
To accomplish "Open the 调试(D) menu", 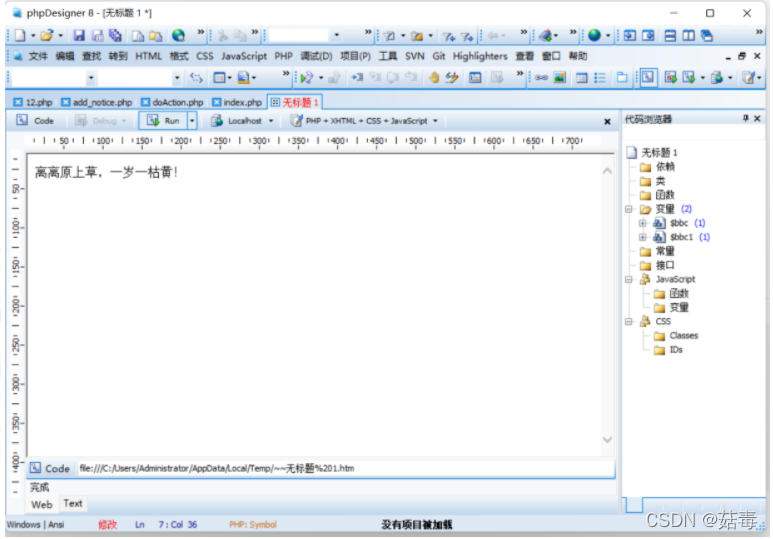I will pyautogui.click(x=316, y=56).
